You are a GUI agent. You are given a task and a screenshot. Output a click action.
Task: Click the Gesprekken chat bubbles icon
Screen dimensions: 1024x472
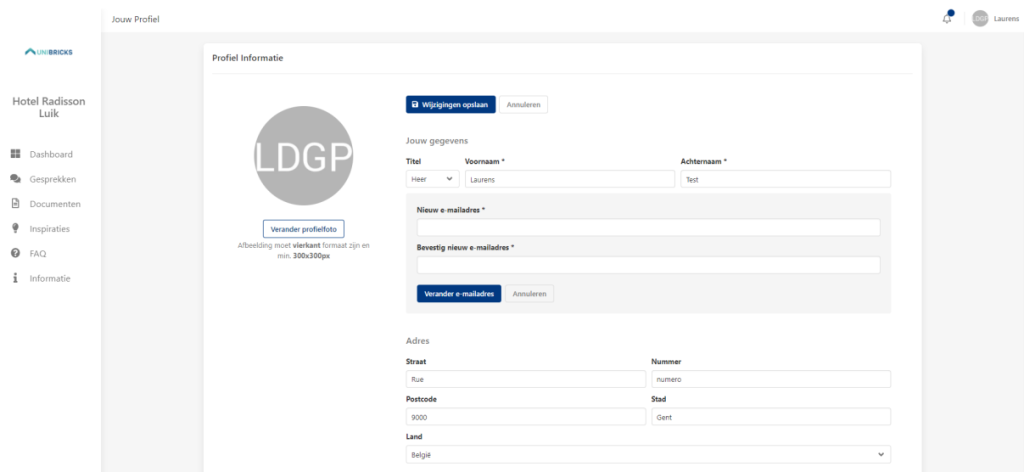pyautogui.click(x=16, y=179)
